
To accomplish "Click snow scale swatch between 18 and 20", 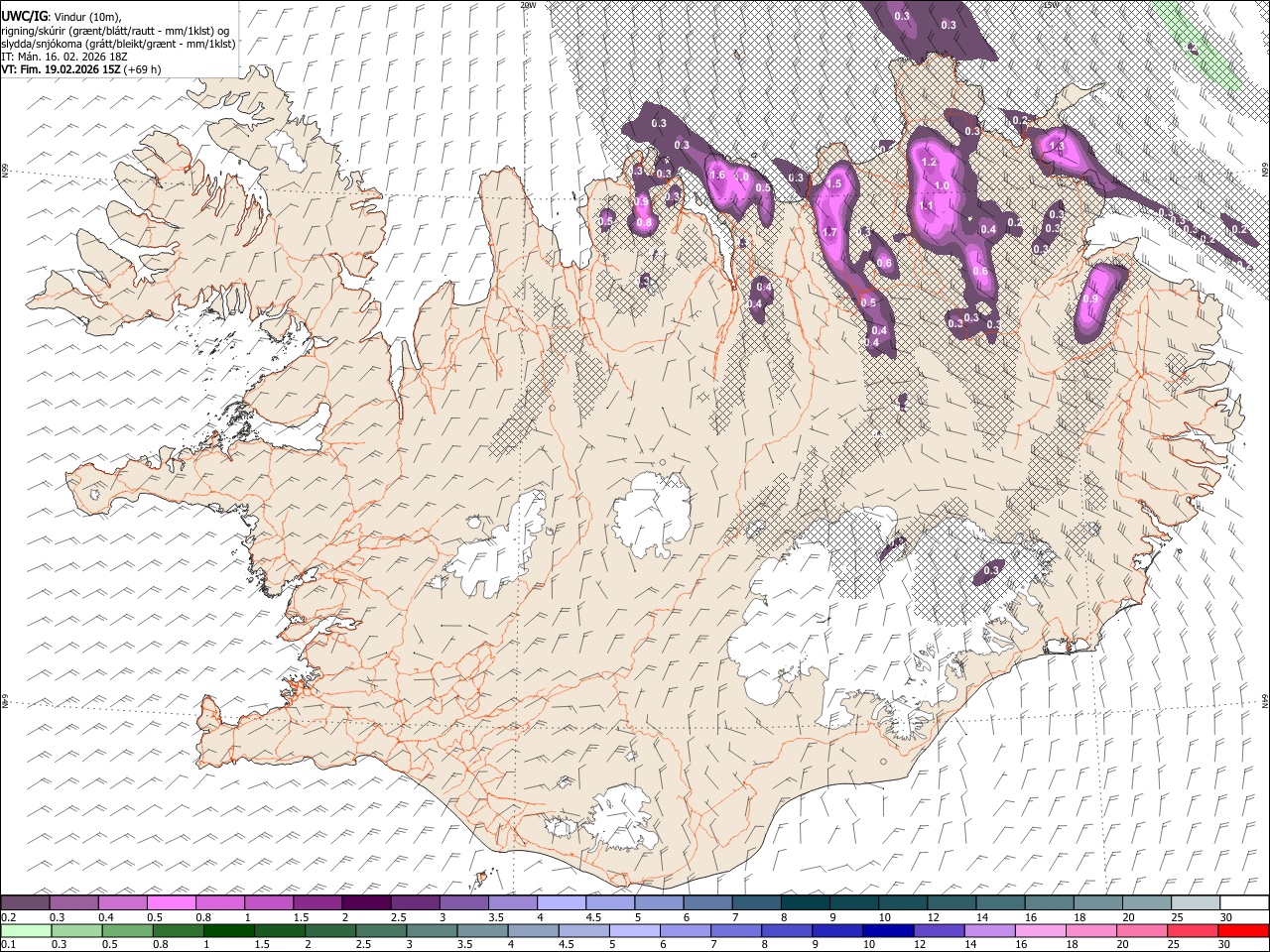I will point(1098,902).
